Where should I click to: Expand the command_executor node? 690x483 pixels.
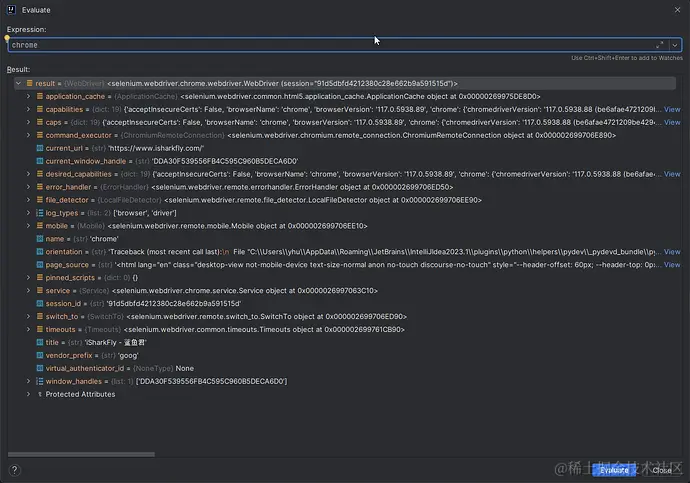point(28,135)
